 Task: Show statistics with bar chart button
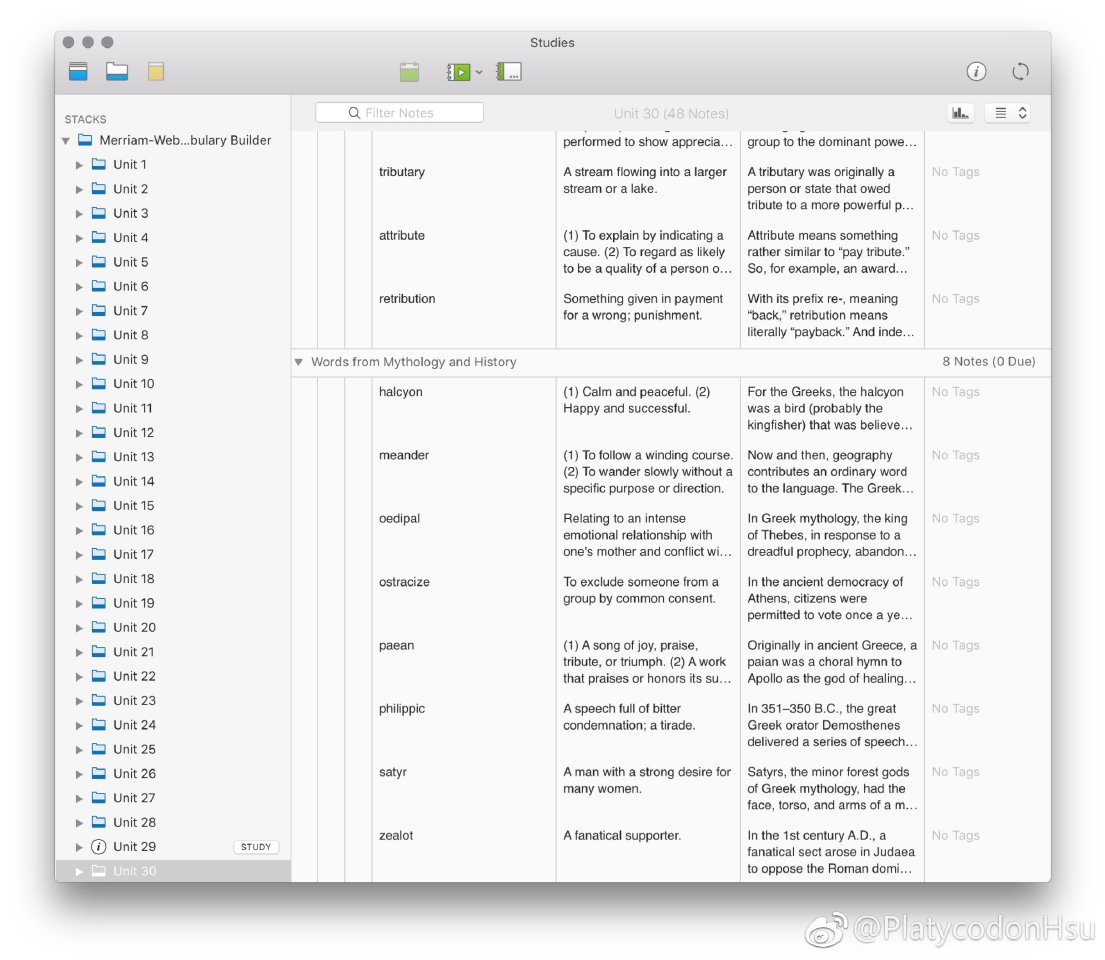960,113
